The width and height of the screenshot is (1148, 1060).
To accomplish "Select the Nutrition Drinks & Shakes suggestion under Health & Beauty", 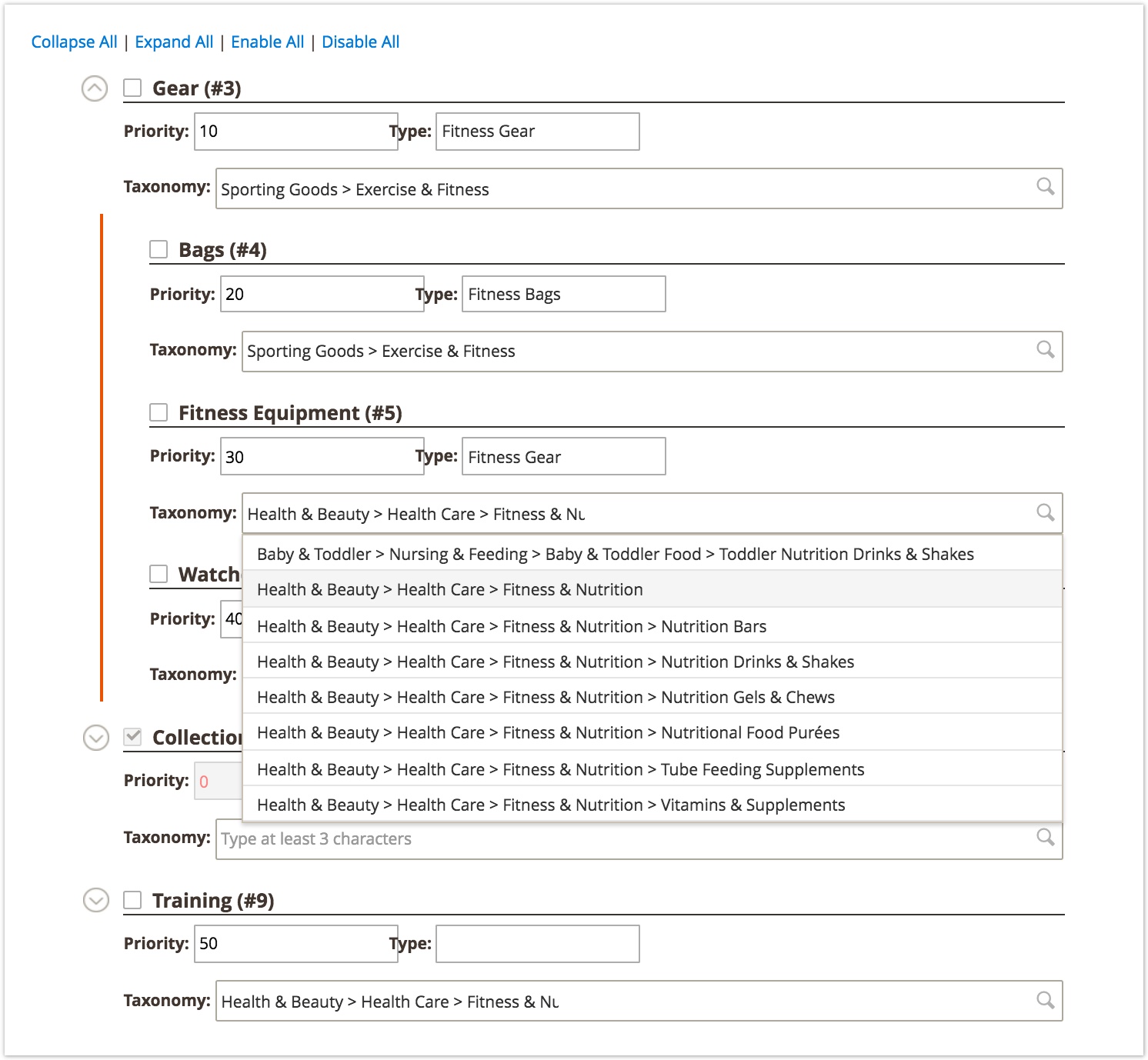I will (652, 662).
